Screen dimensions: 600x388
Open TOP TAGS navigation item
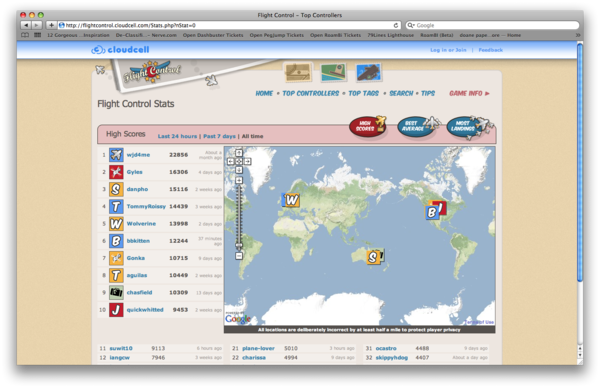click(x=364, y=93)
